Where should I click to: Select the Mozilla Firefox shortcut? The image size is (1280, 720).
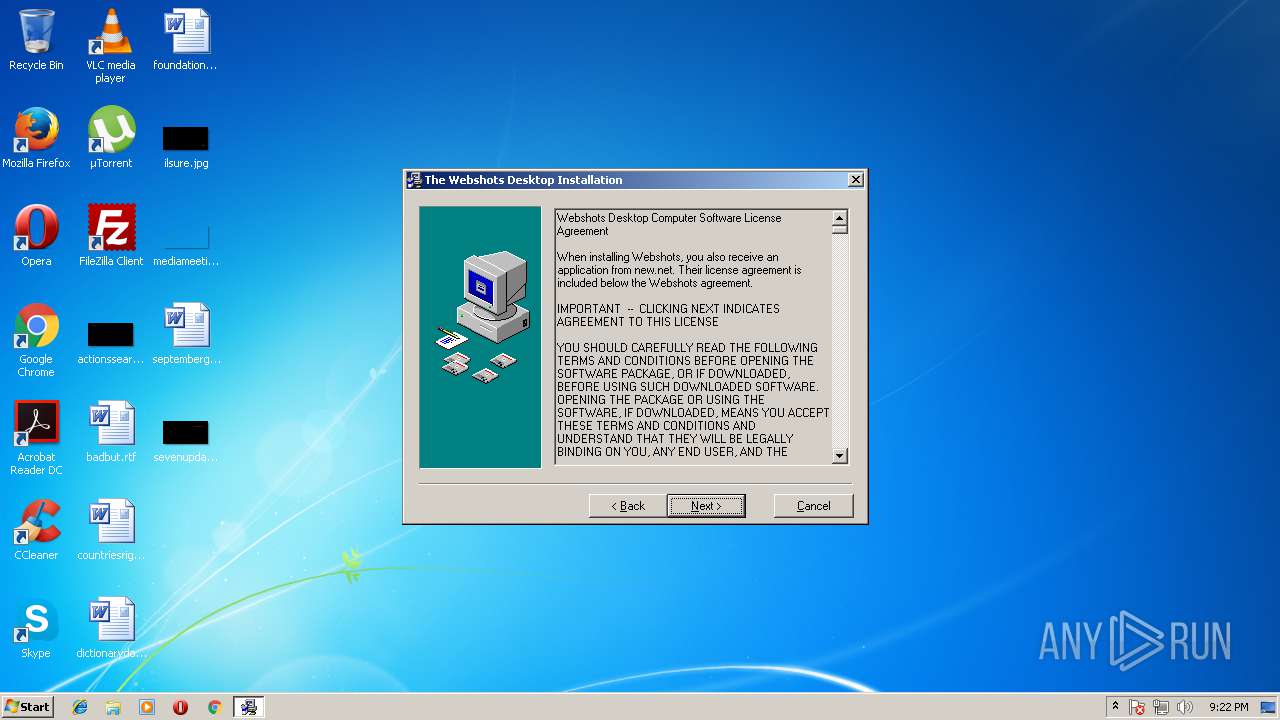coord(36,138)
